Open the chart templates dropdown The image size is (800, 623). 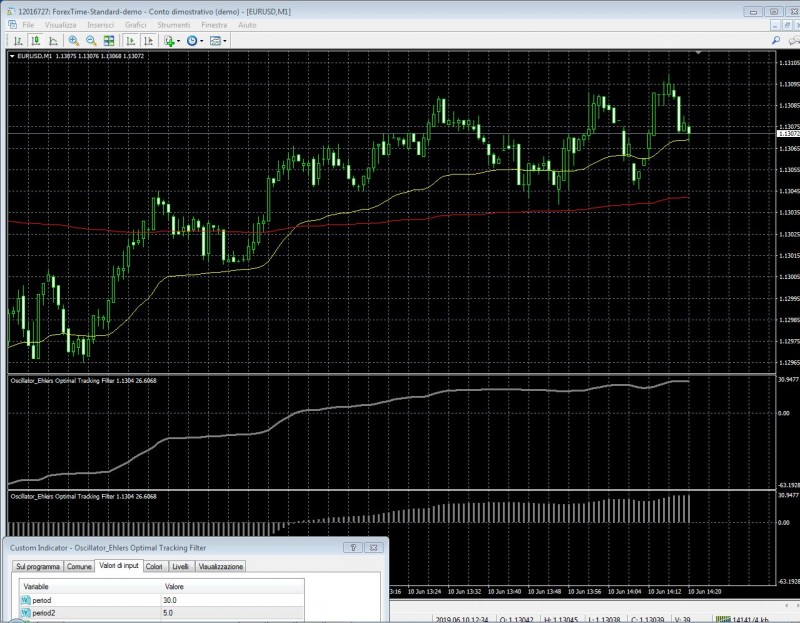pyautogui.click(x=217, y=41)
